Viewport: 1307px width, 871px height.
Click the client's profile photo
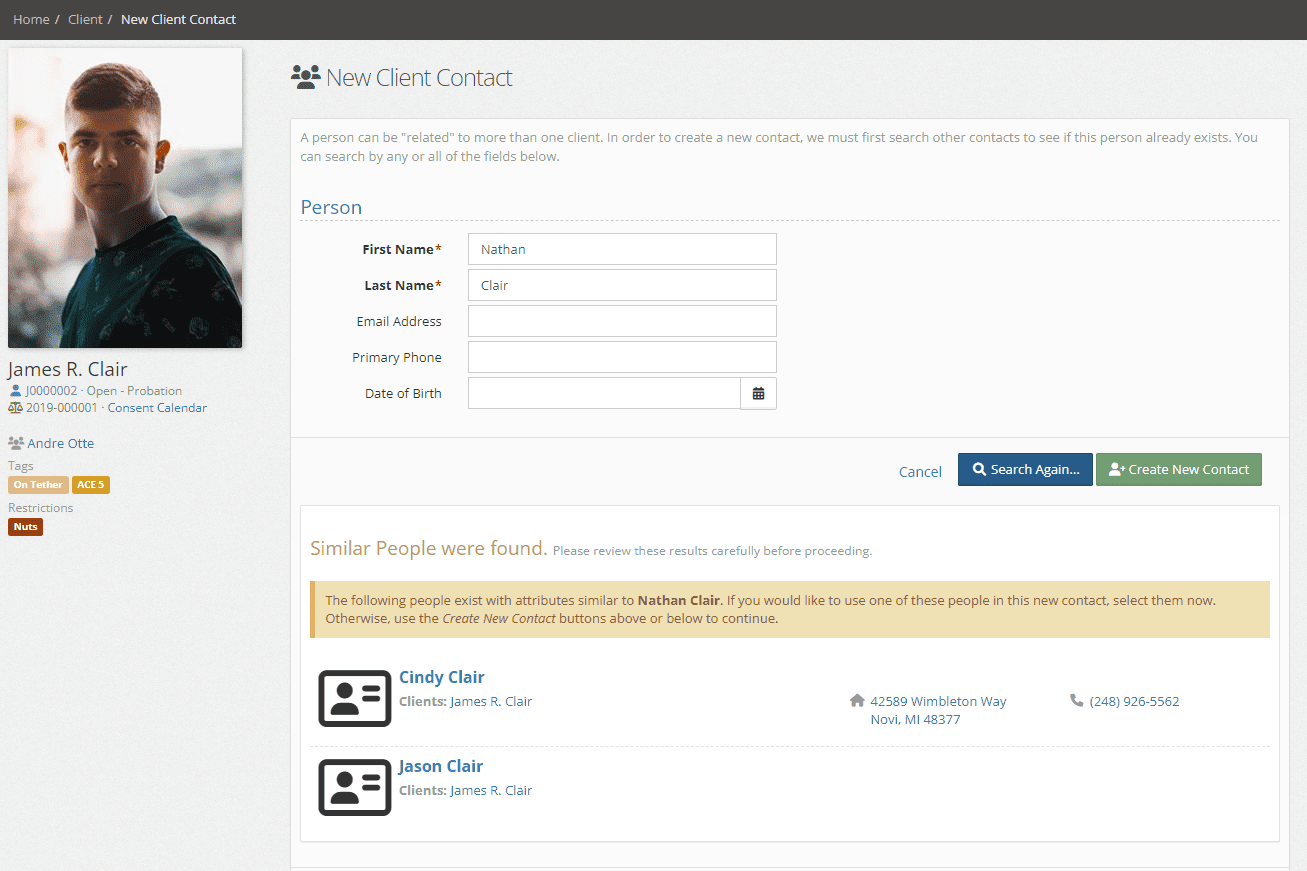point(124,196)
